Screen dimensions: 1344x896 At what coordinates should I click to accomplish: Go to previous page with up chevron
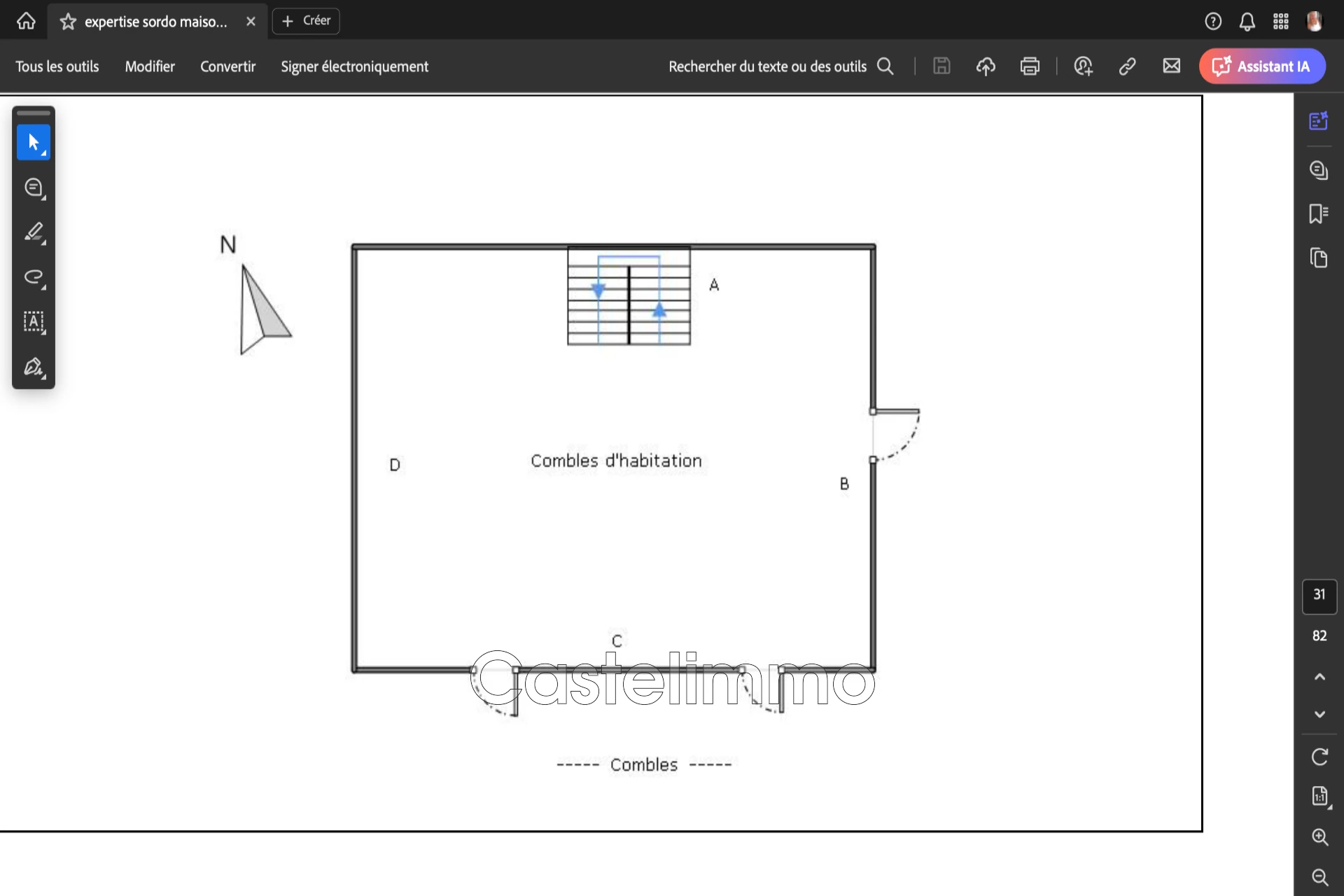tap(1319, 676)
